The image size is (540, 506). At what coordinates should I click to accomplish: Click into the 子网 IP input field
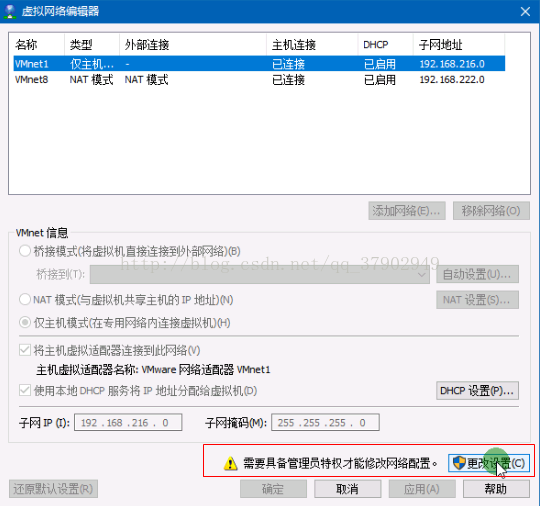(128, 423)
